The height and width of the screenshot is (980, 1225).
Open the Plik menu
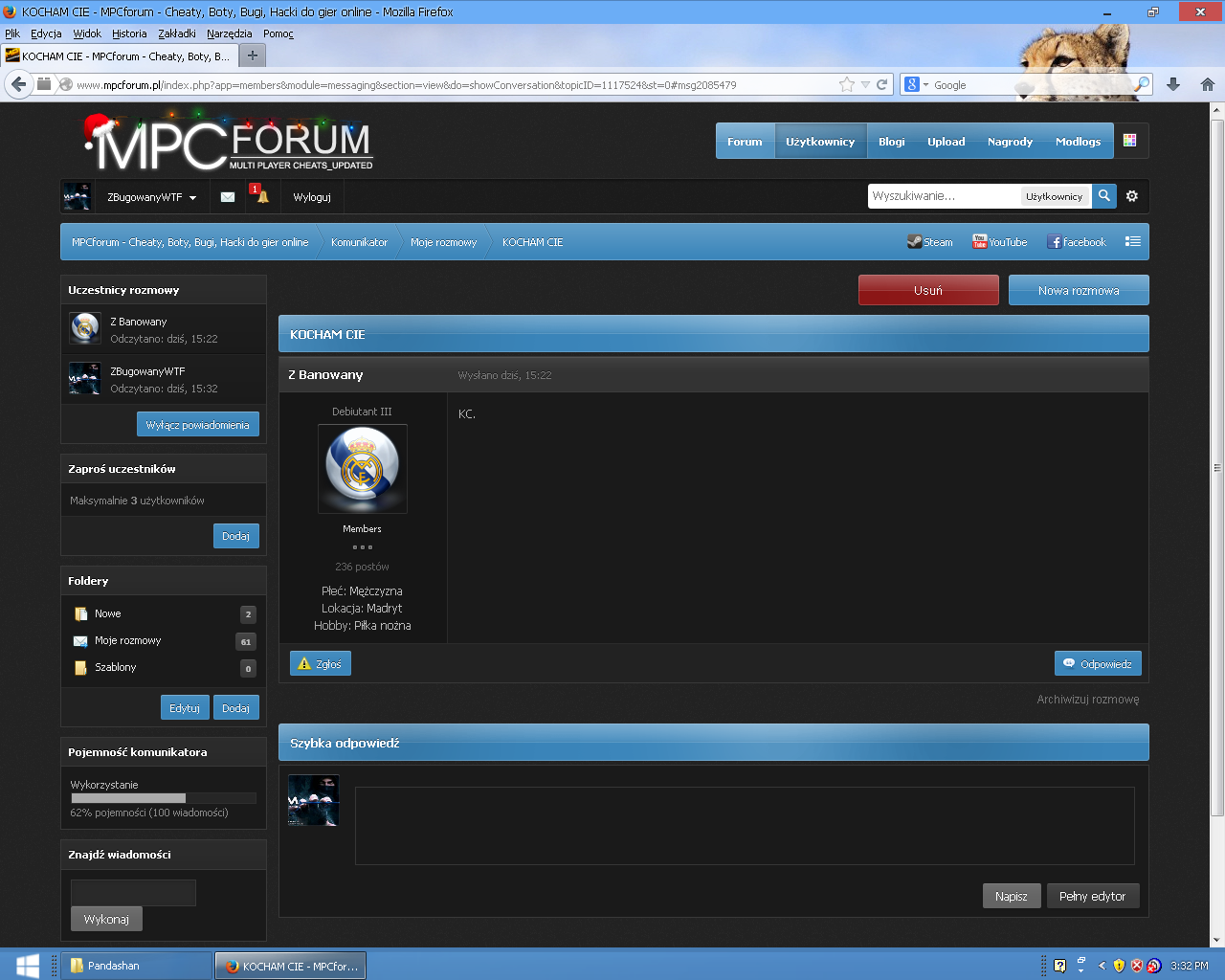click(x=12, y=33)
